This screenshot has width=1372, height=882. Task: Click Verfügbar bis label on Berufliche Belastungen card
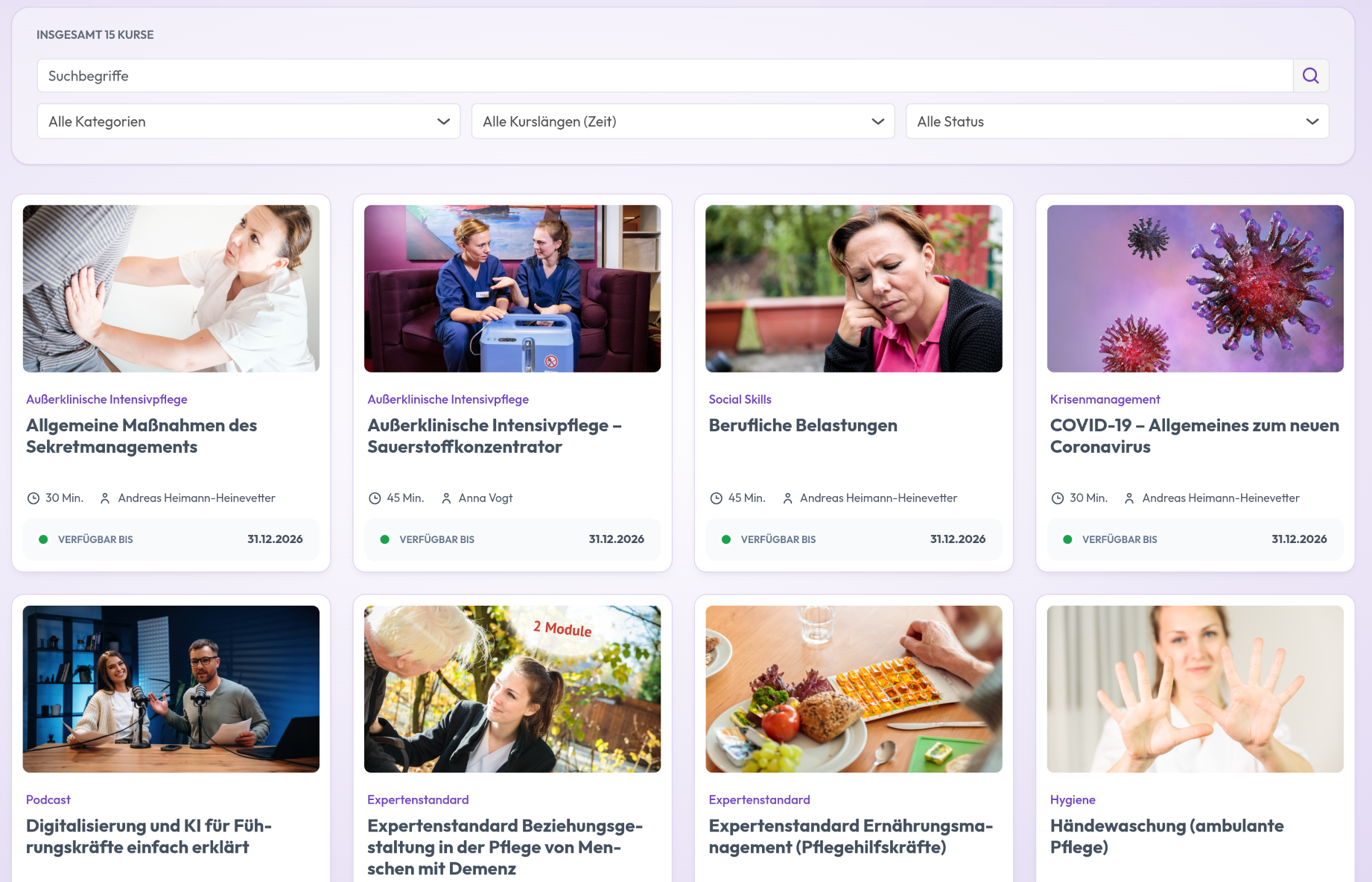[x=778, y=539]
